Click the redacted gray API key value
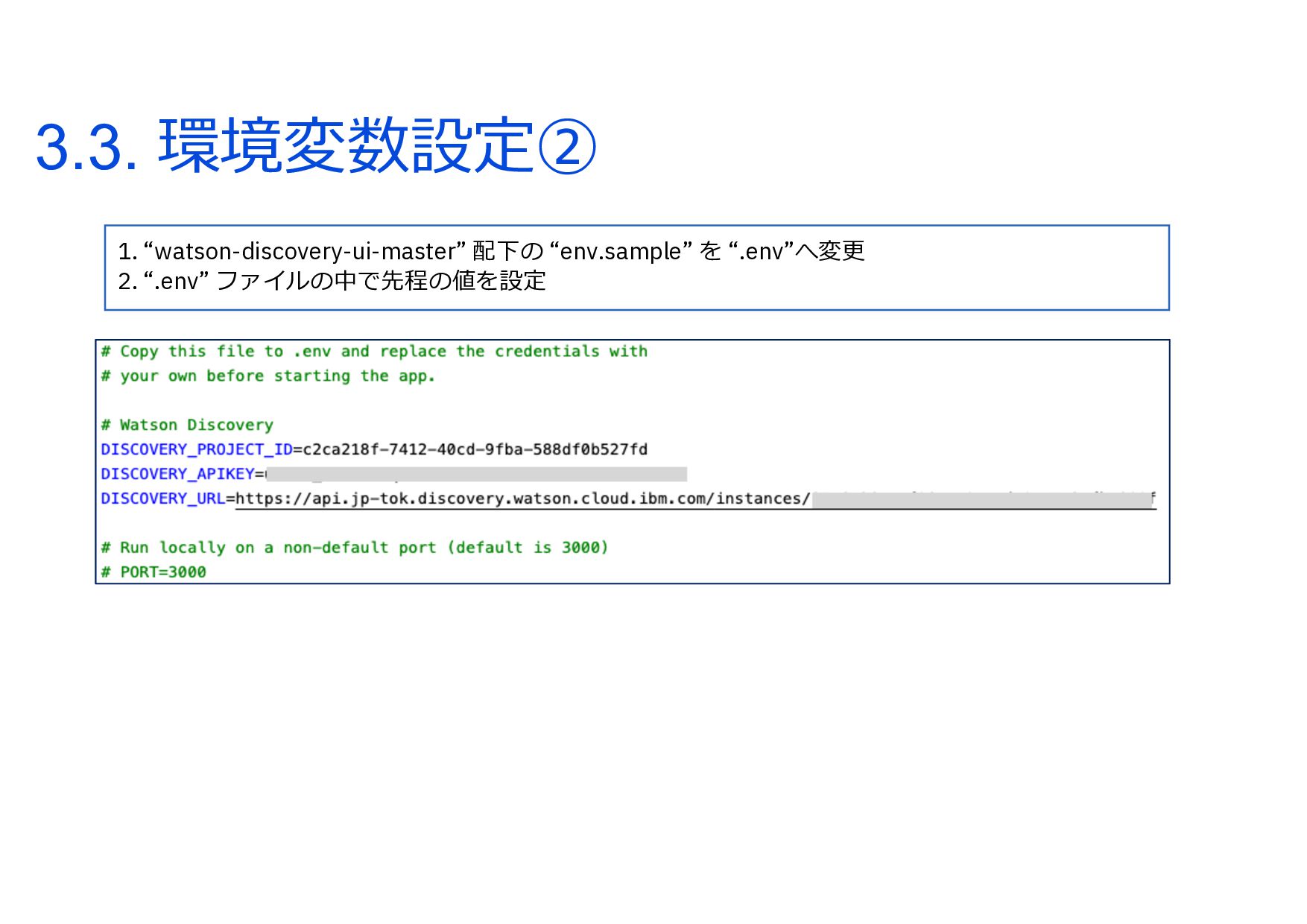The image size is (1307, 924). (476, 475)
